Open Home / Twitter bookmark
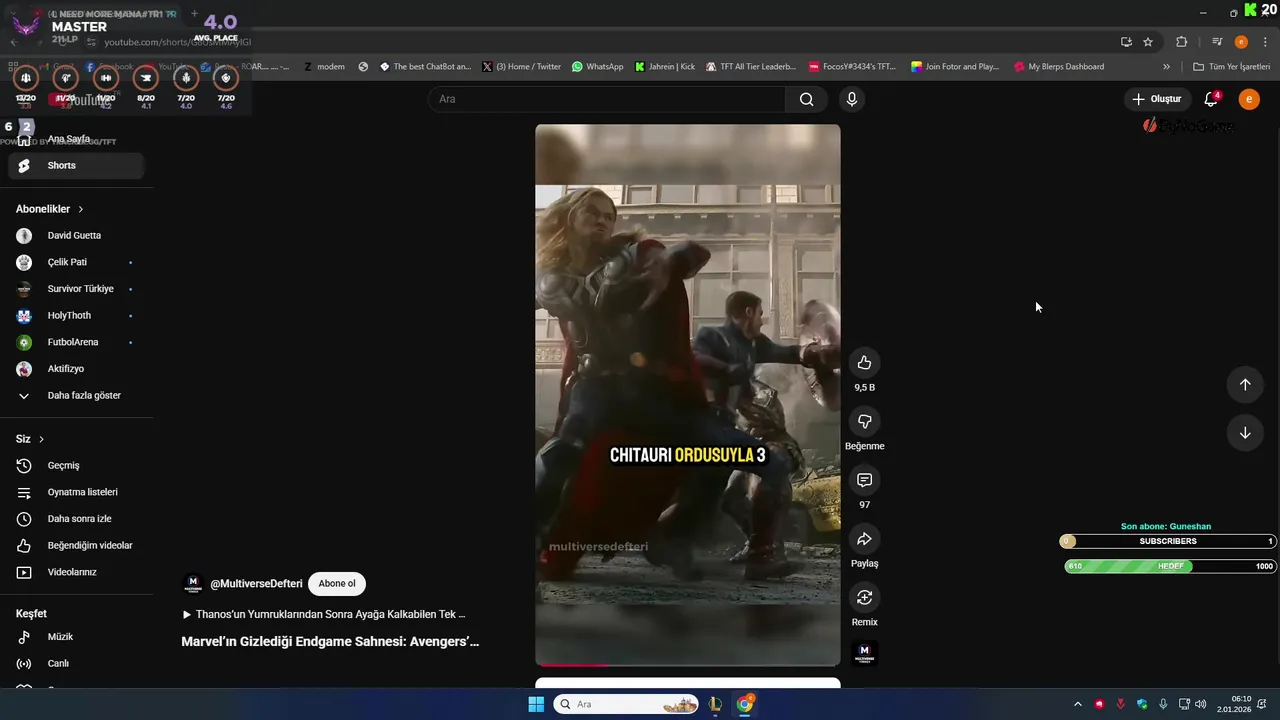1280x720 pixels. [x=521, y=67]
